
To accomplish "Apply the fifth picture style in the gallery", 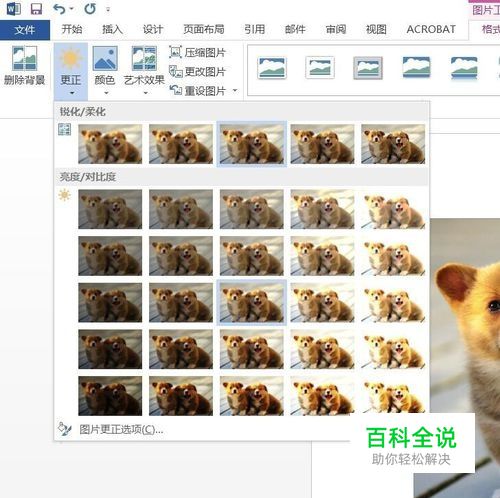I will click(464, 68).
